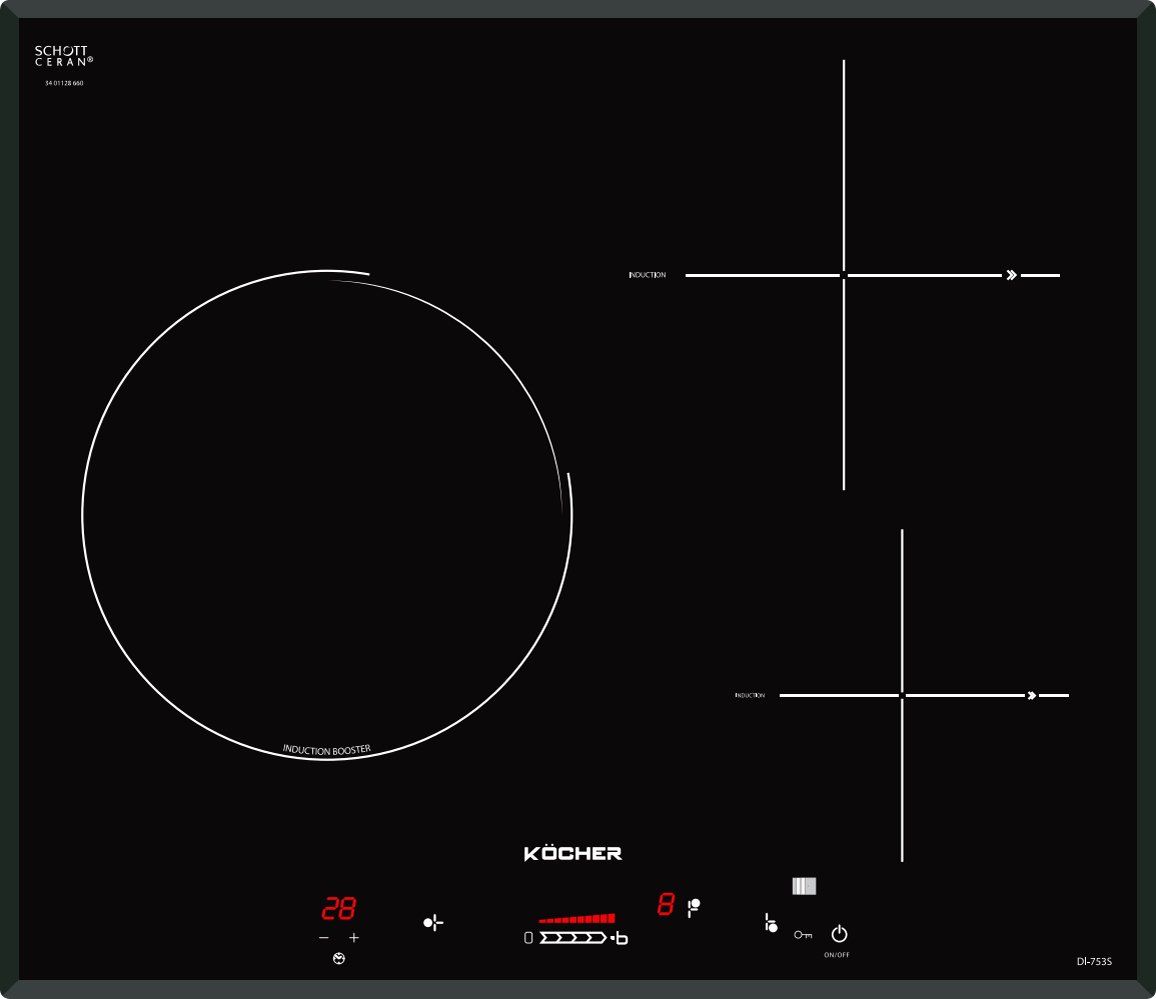Tap the clock timer icon
Screen dimensions: 1156x999
point(339,959)
